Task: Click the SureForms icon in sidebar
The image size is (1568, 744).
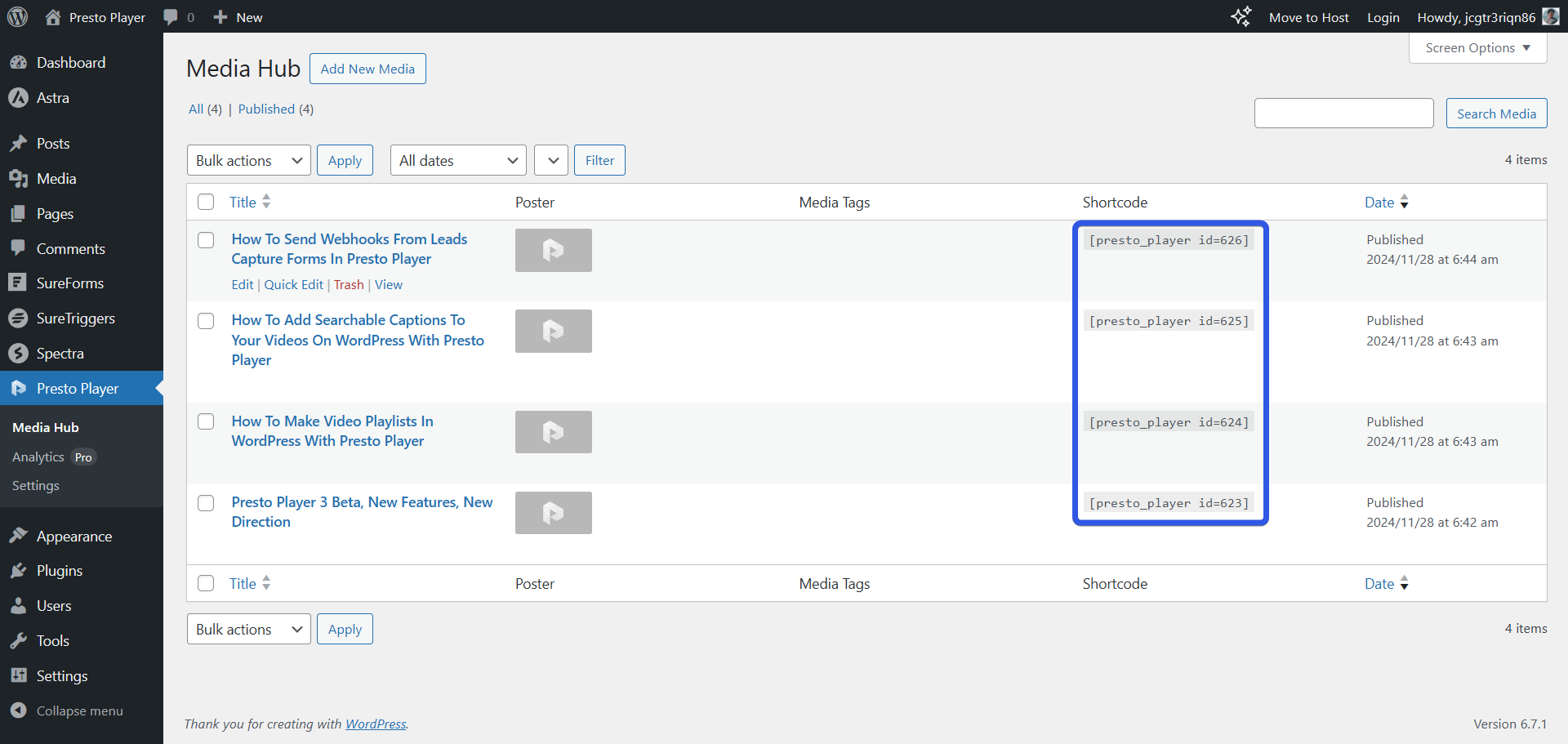Action: coord(18,283)
